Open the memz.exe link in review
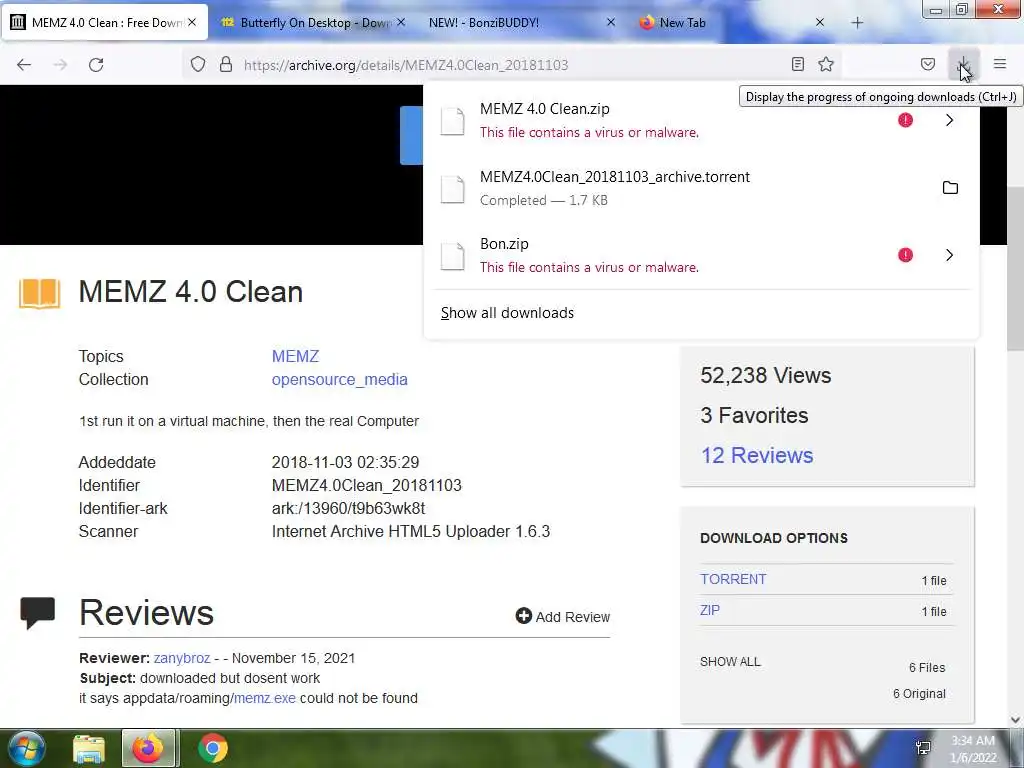1024x768 pixels. click(264, 698)
